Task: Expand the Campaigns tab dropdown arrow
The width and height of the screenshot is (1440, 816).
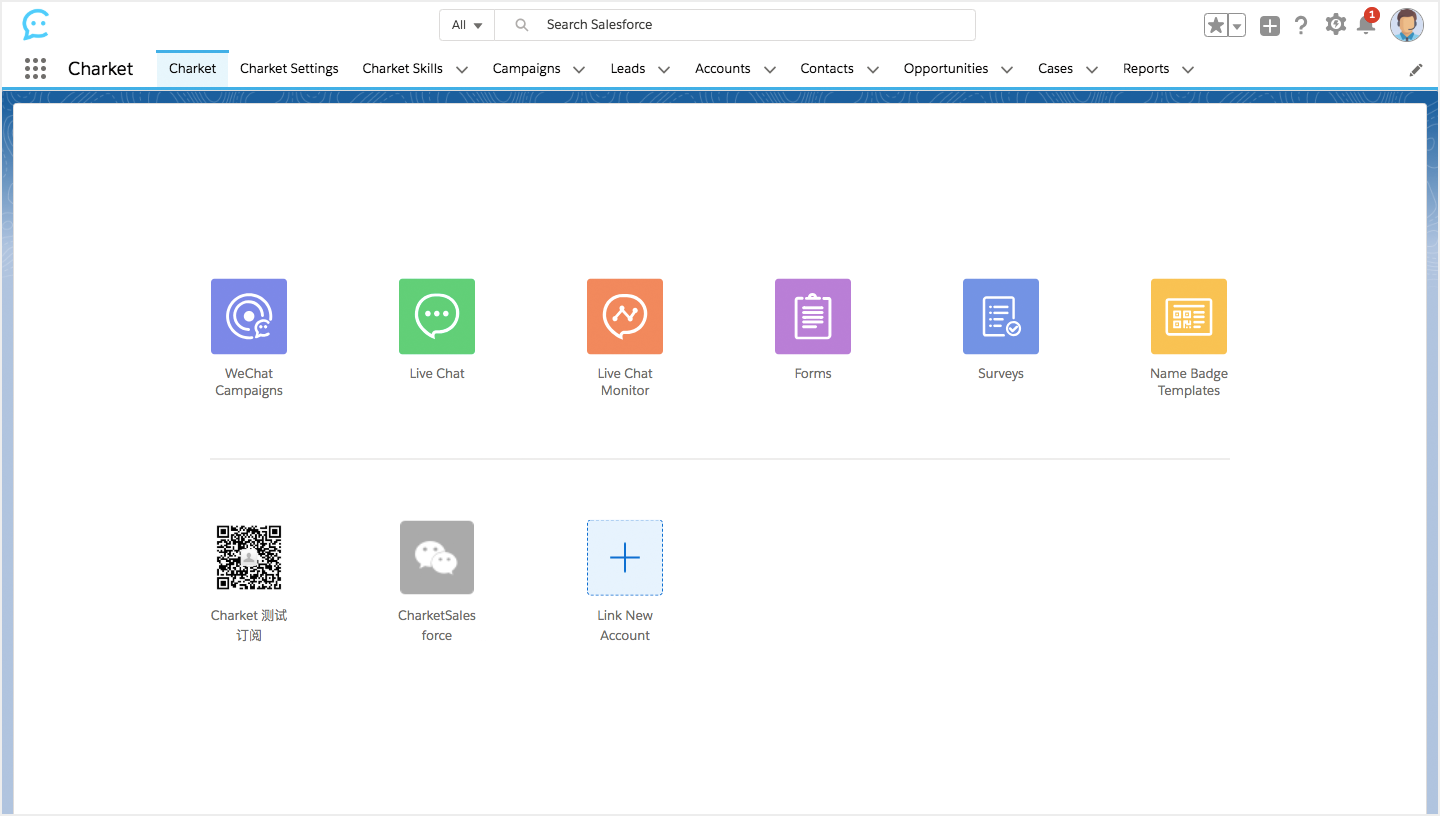Action: click(x=579, y=70)
